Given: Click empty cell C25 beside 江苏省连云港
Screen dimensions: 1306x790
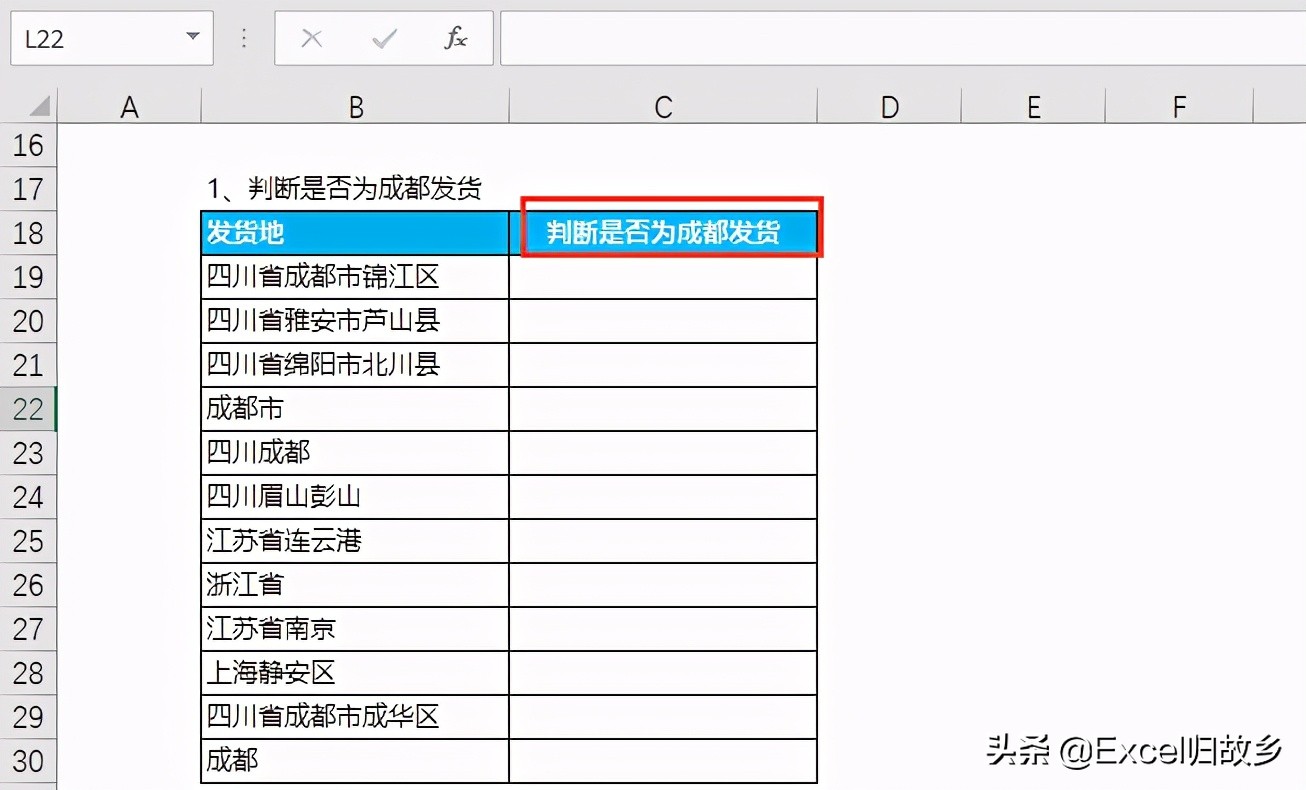Looking at the screenshot, I should coord(663,541).
